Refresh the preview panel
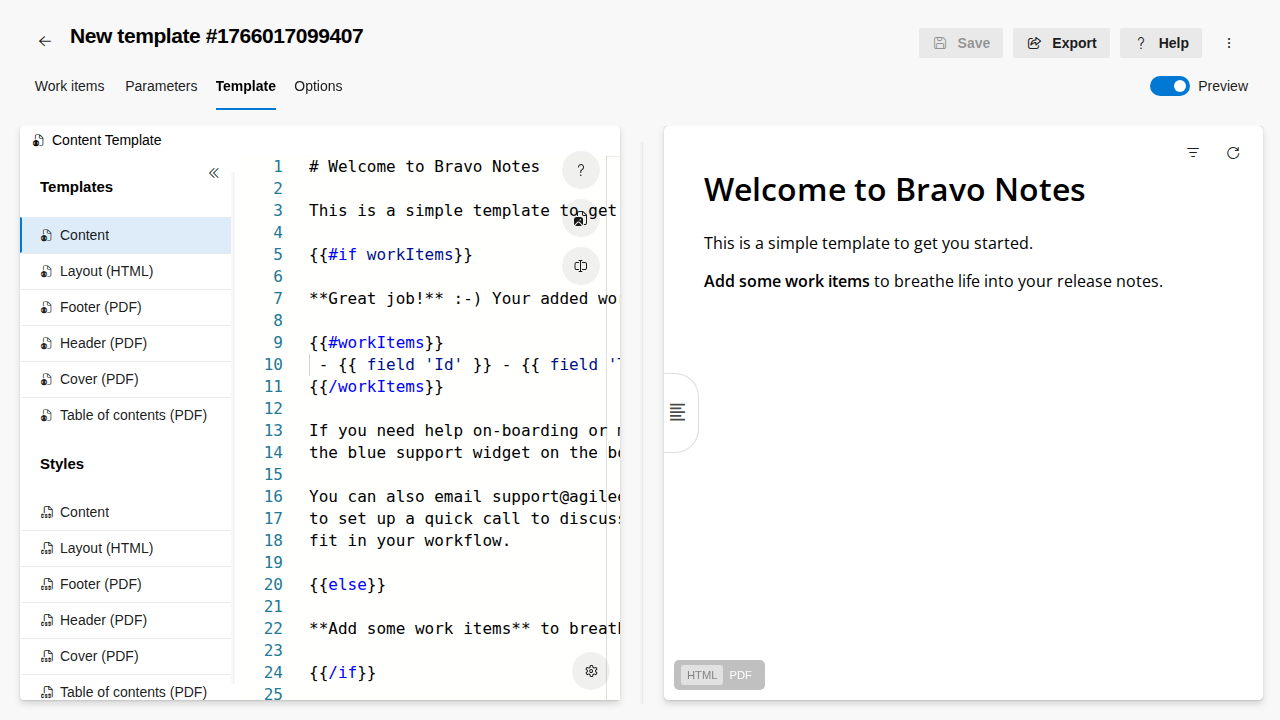The image size is (1280, 720). click(x=1233, y=153)
